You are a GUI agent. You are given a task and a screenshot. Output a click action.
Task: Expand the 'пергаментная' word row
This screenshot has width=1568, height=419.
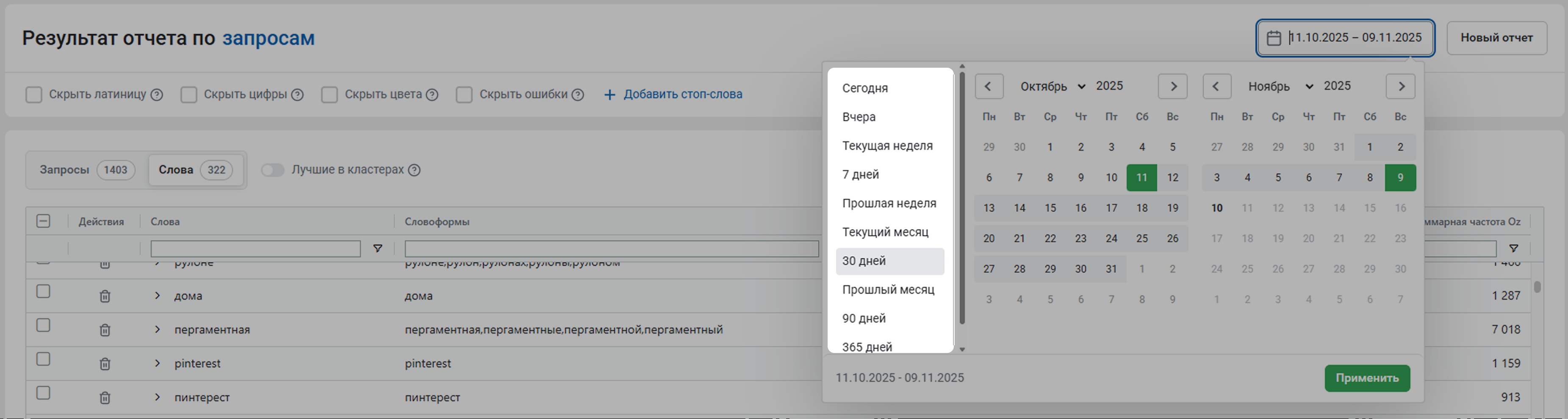tap(157, 330)
